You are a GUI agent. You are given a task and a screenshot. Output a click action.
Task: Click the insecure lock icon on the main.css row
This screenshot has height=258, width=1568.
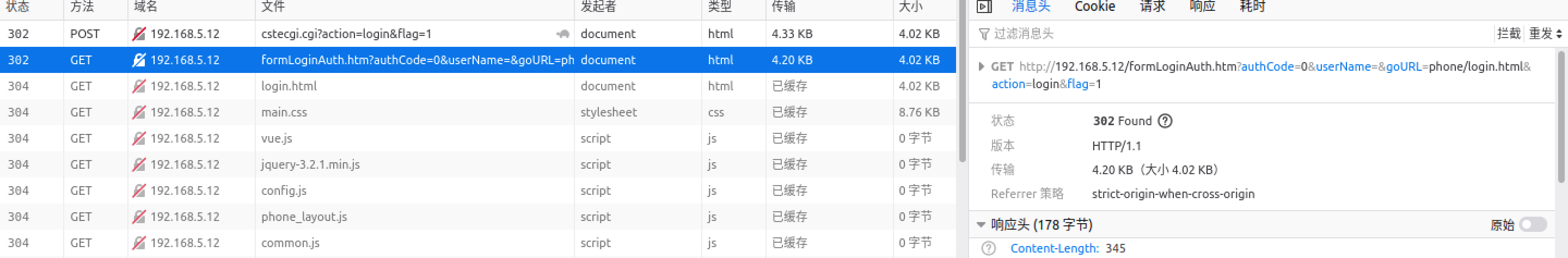click(x=139, y=113)
